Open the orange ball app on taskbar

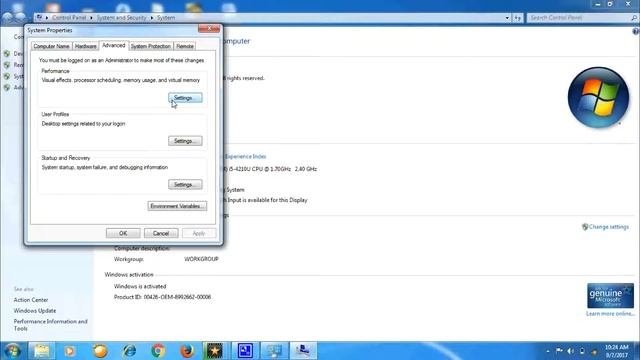[100, 351]
